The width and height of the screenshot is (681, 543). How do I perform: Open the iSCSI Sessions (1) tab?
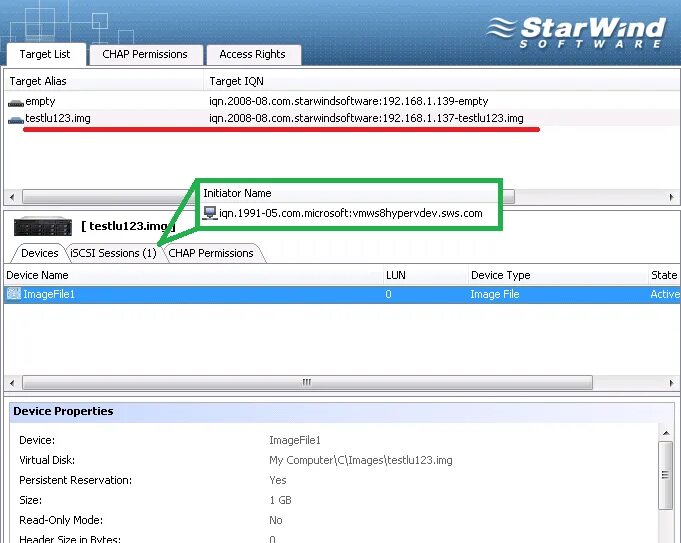[x=113, y=253]
